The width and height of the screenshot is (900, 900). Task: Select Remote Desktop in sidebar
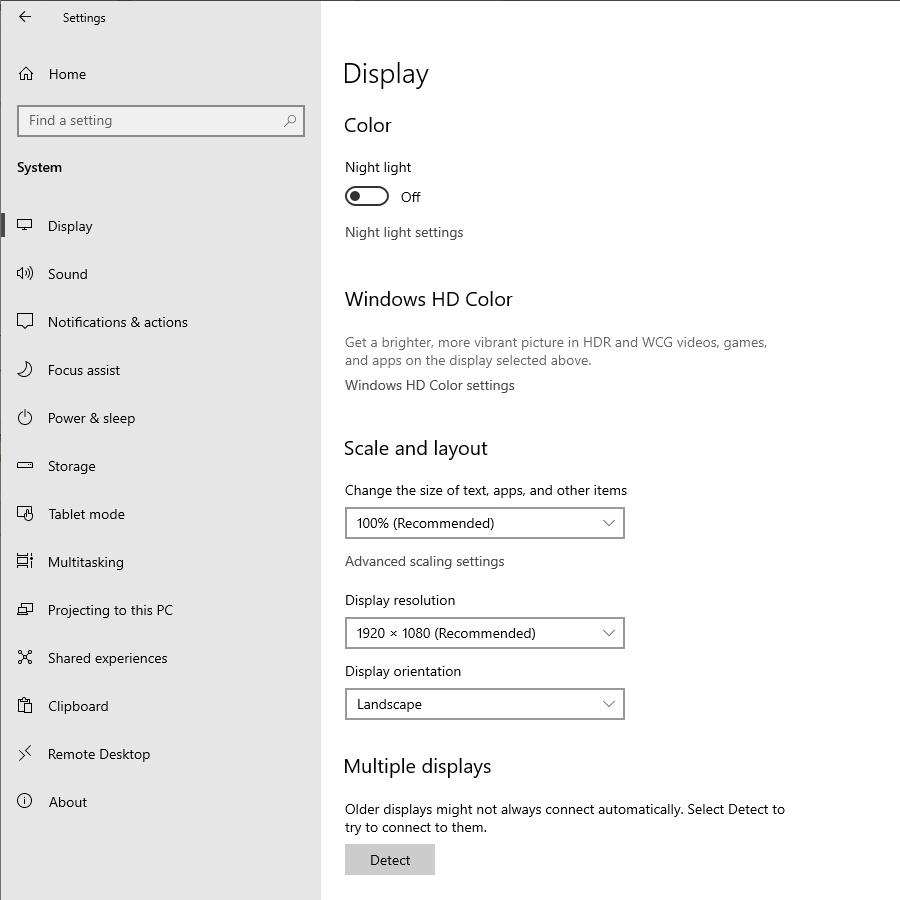[x=161, y=754]
